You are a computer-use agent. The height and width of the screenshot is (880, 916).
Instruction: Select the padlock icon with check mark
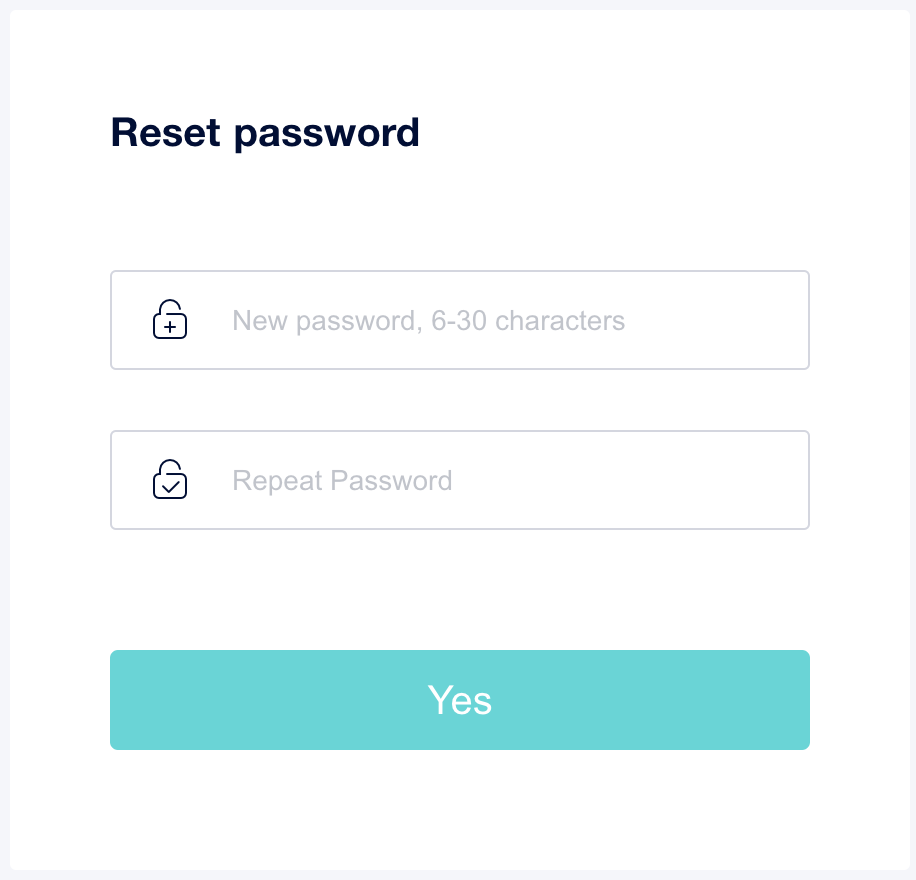170,480
